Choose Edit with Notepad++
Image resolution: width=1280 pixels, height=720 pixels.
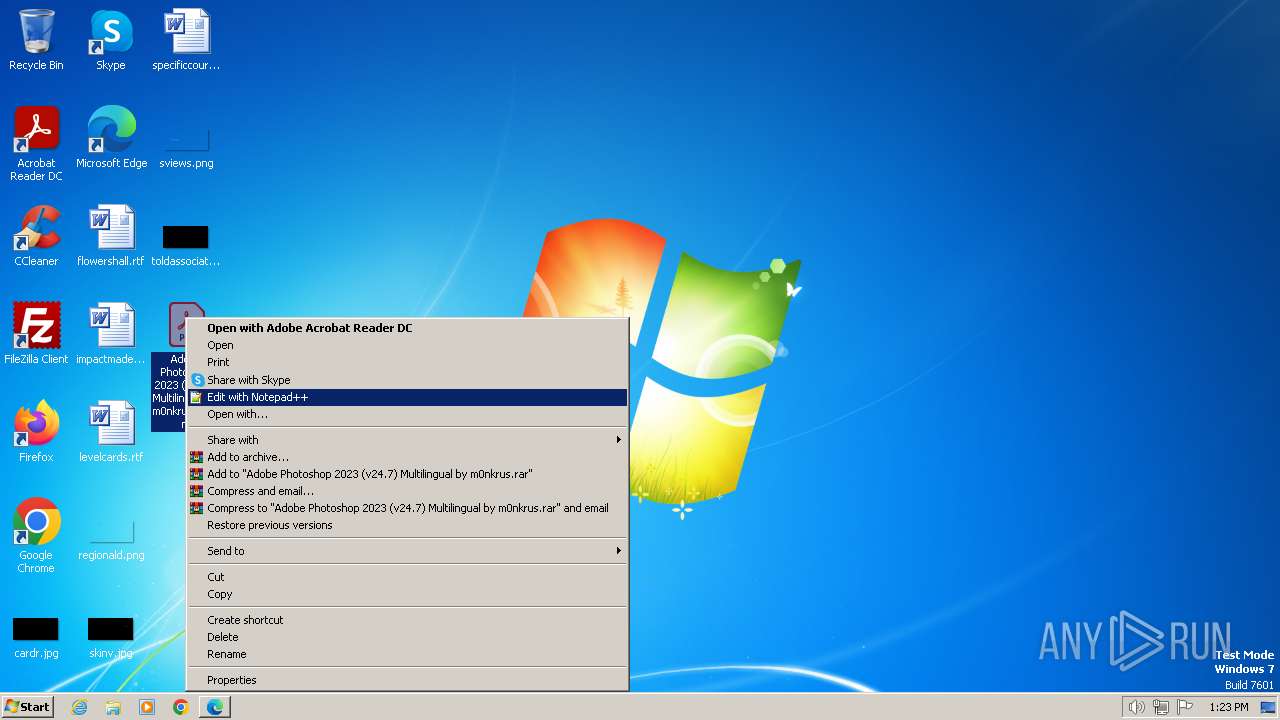point(408,397)
